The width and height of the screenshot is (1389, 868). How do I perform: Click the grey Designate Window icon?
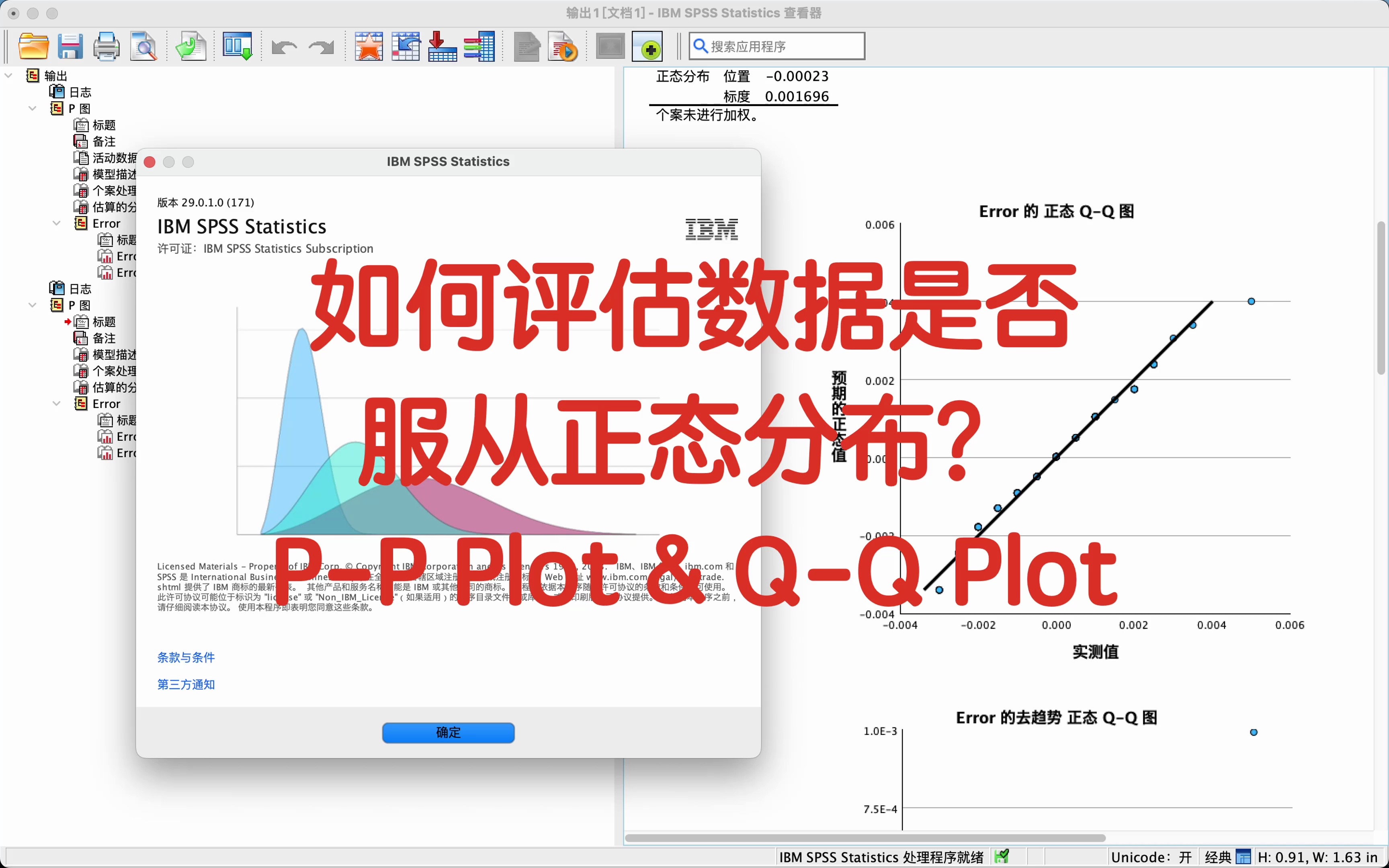coord(610,47)
